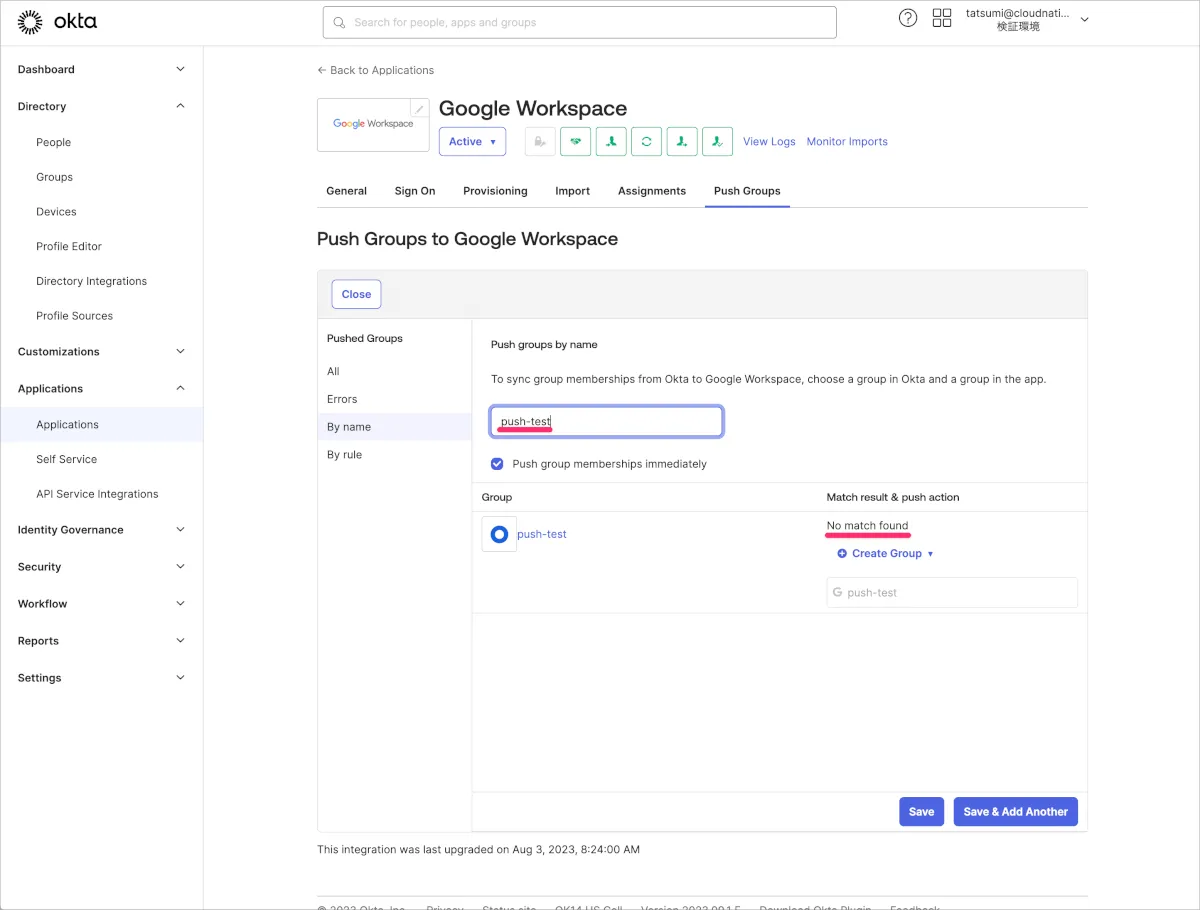Open the apps grid icon in header
Screen dimensions: 1200x910
(x=941, y=18)
